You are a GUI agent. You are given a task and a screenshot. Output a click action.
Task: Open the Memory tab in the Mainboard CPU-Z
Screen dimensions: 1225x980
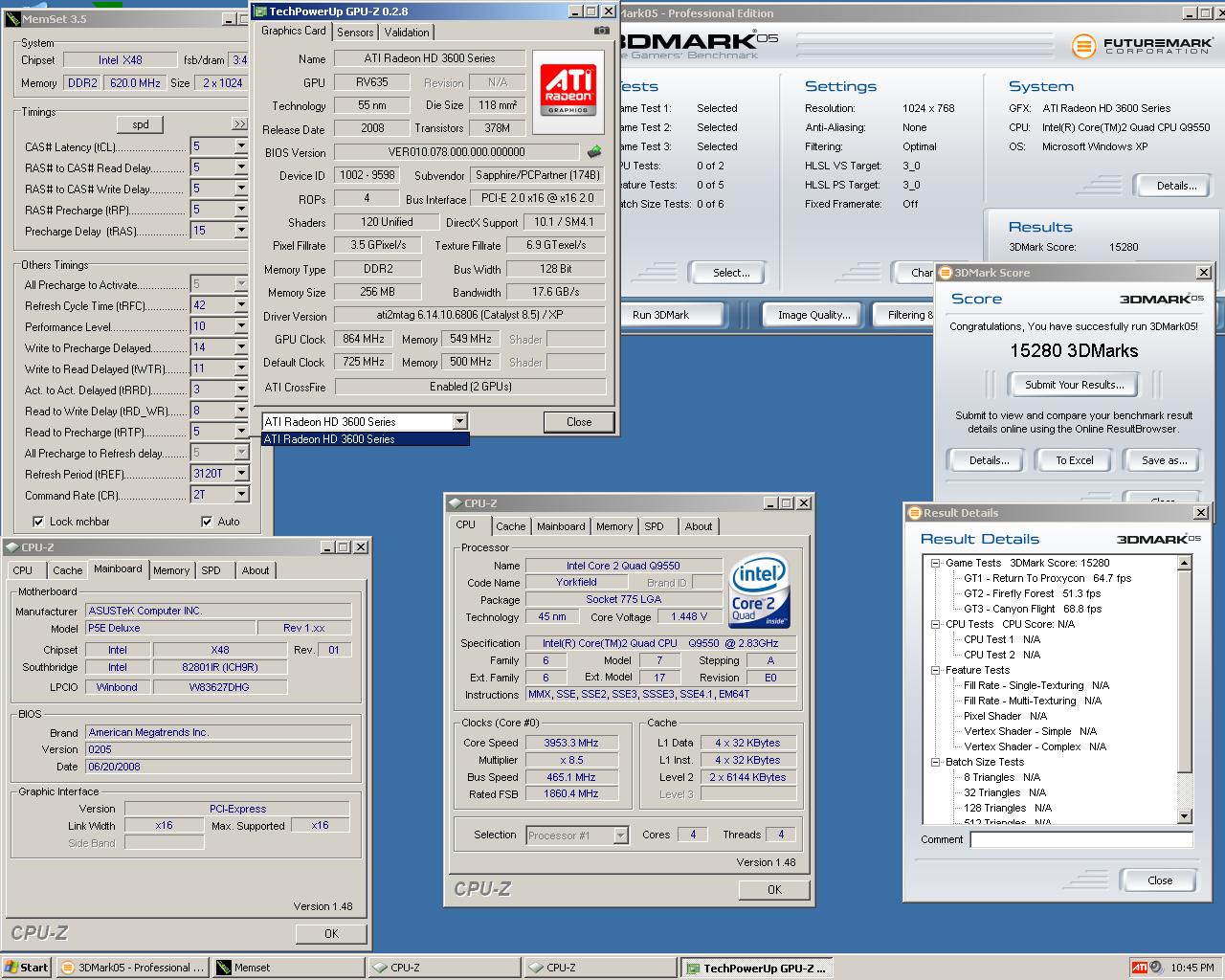[171, 570]
